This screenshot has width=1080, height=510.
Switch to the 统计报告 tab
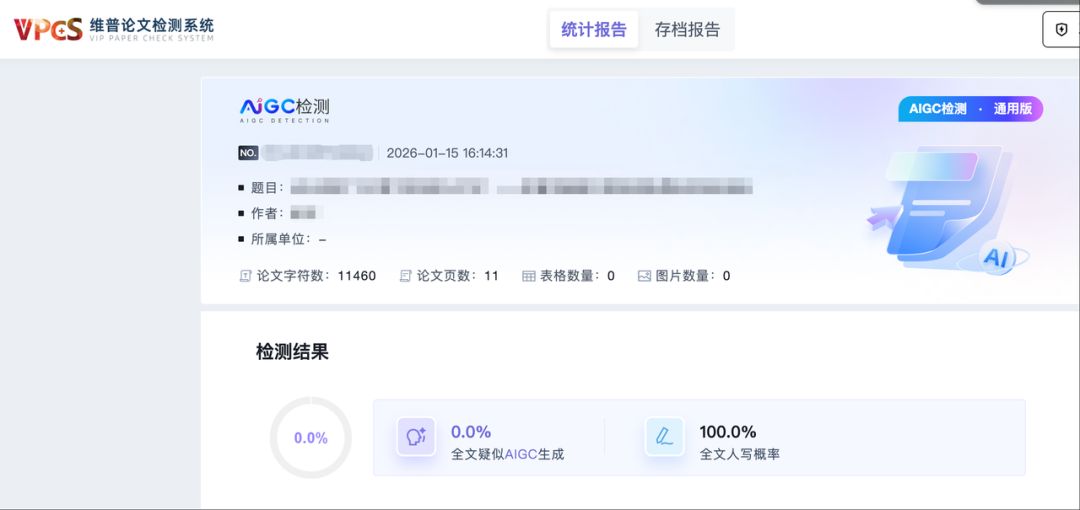594,30
